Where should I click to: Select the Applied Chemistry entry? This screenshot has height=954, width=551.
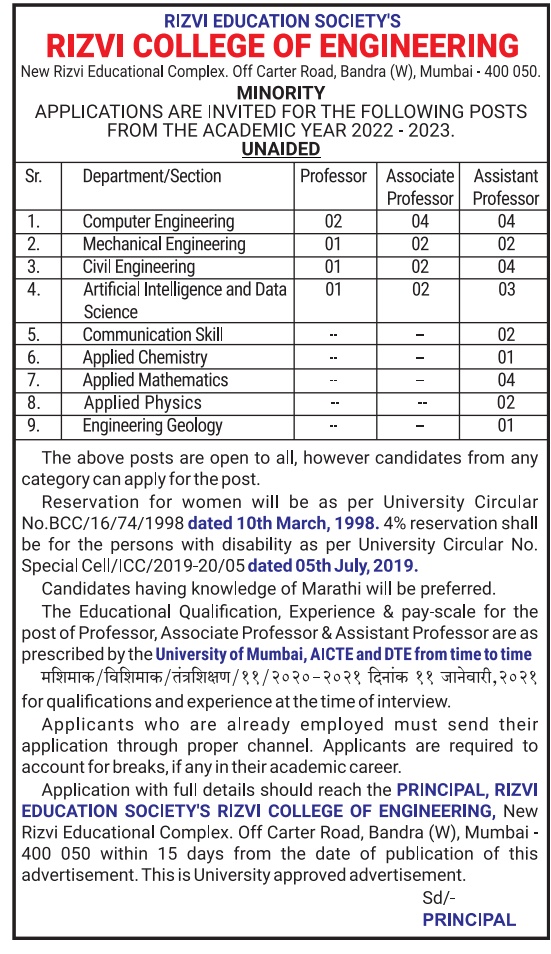[x=145, y=357]
